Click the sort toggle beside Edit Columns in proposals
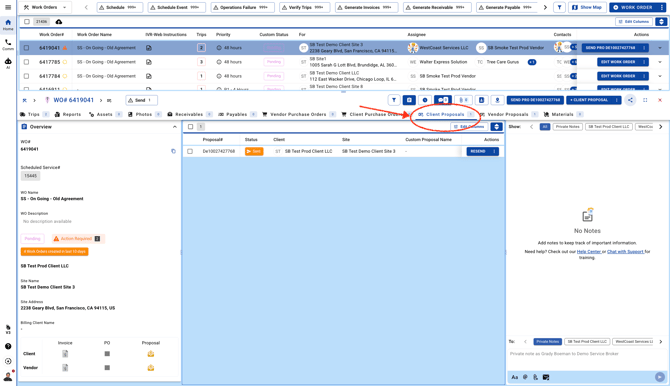 pyautogui.click(x=496, y=127)
